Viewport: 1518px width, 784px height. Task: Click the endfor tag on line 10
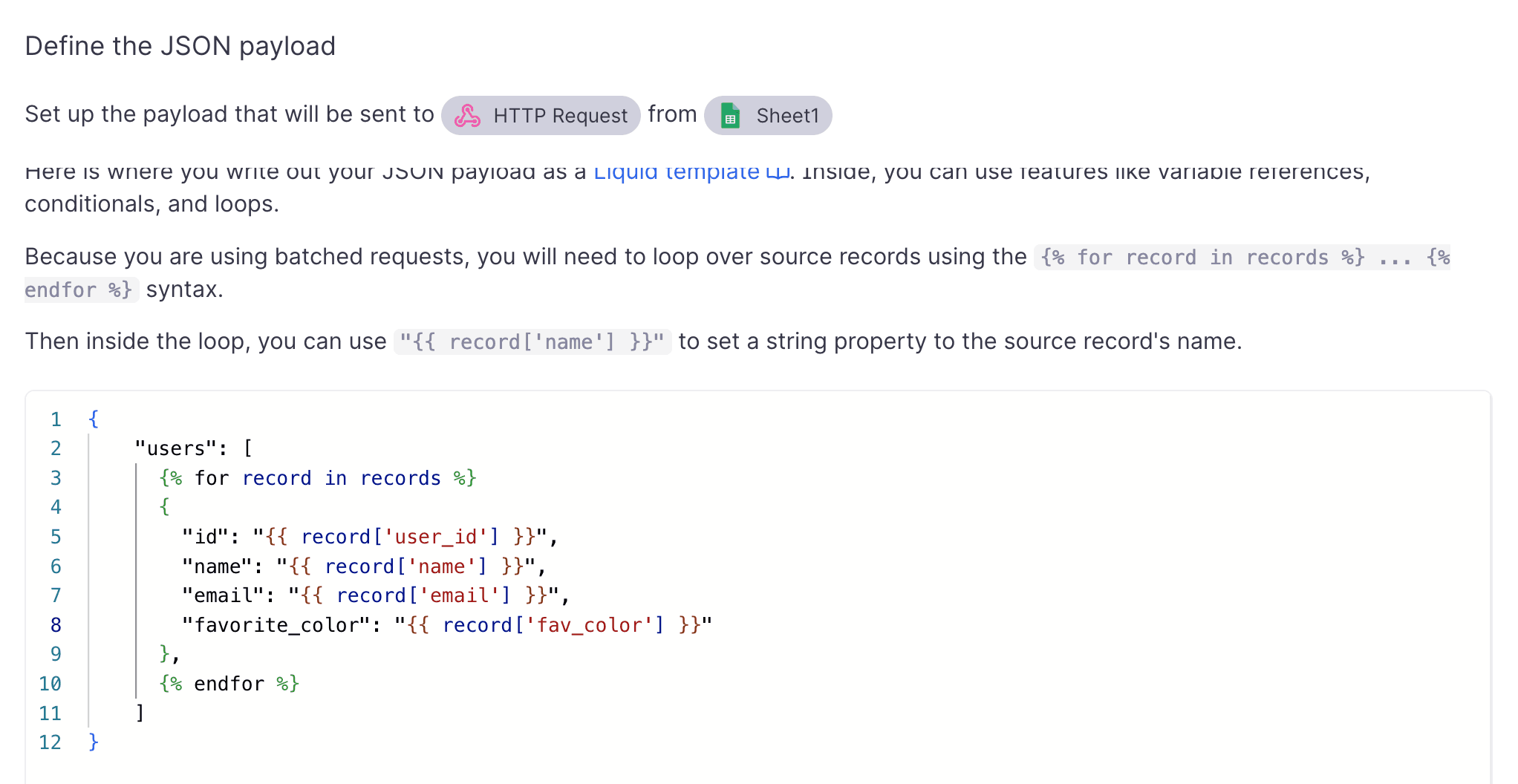coord(230,683)
